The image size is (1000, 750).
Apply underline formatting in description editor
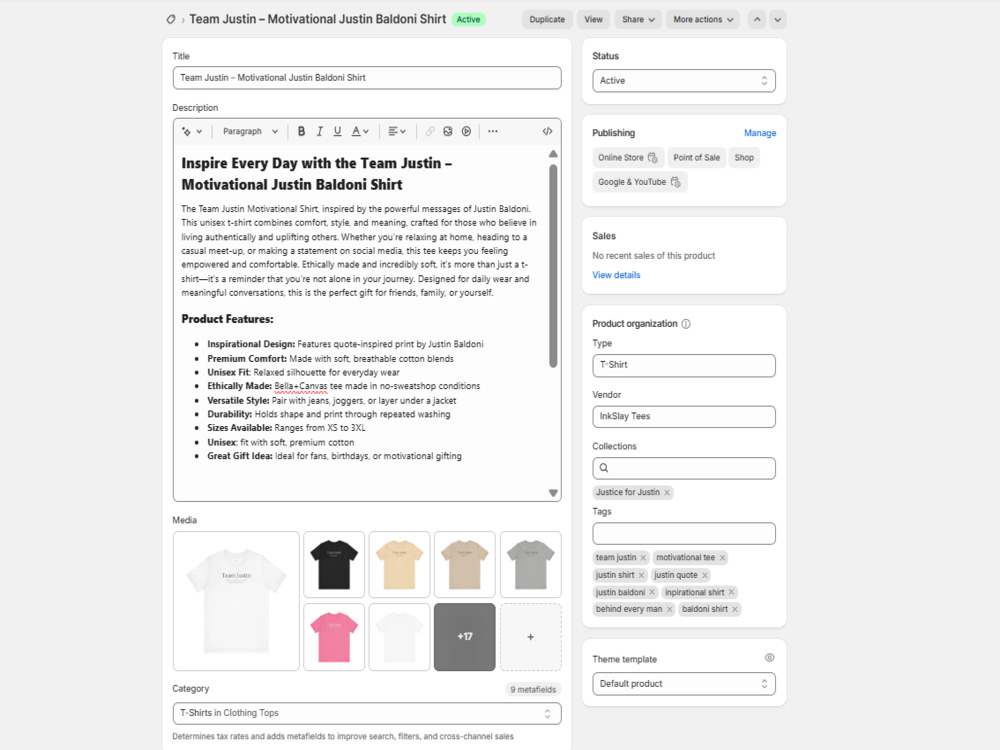click(337, 131)
